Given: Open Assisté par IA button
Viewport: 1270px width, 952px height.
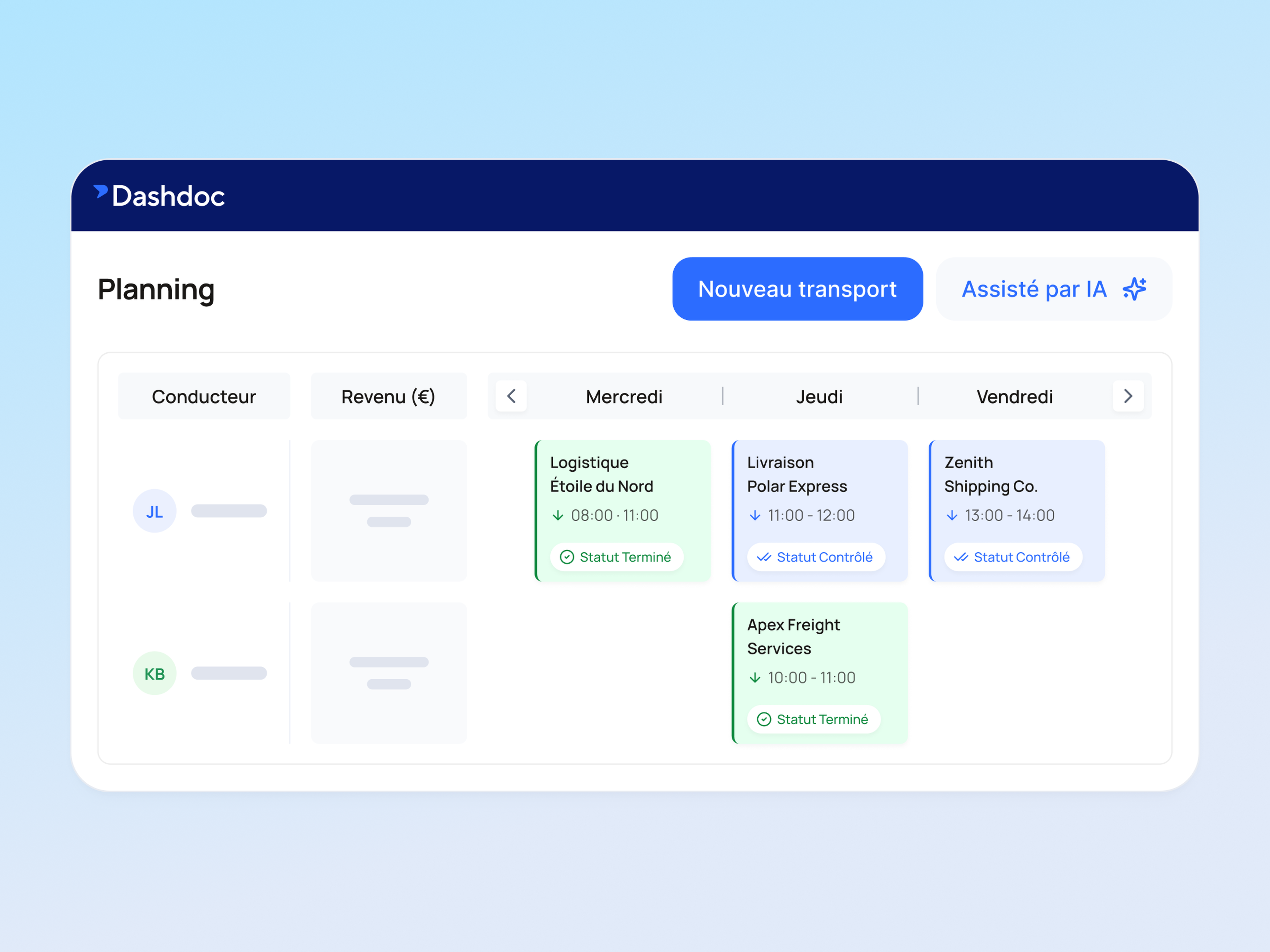Looking at the screenshot, I should tap(1054, 289).
